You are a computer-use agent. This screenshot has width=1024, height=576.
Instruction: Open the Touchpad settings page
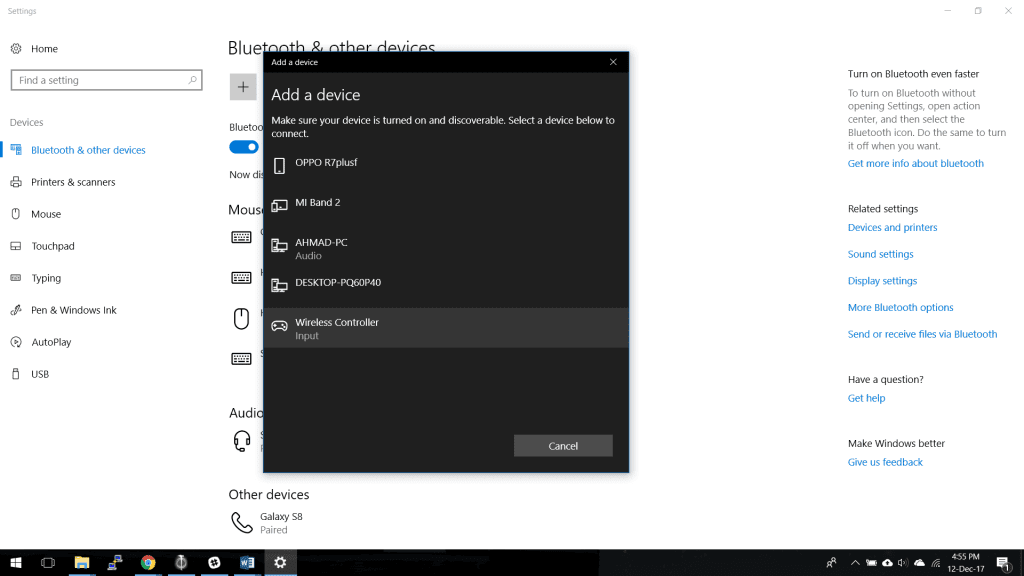pyautogui.click(x=53, y=246)
